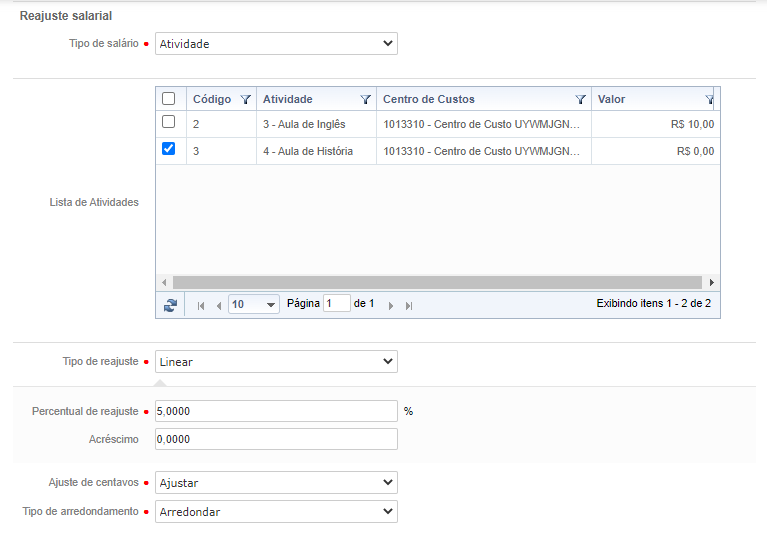Viewport: 767px width, 538px height.
Task: Go to first page of grid
Action: [x=201, y=305]
